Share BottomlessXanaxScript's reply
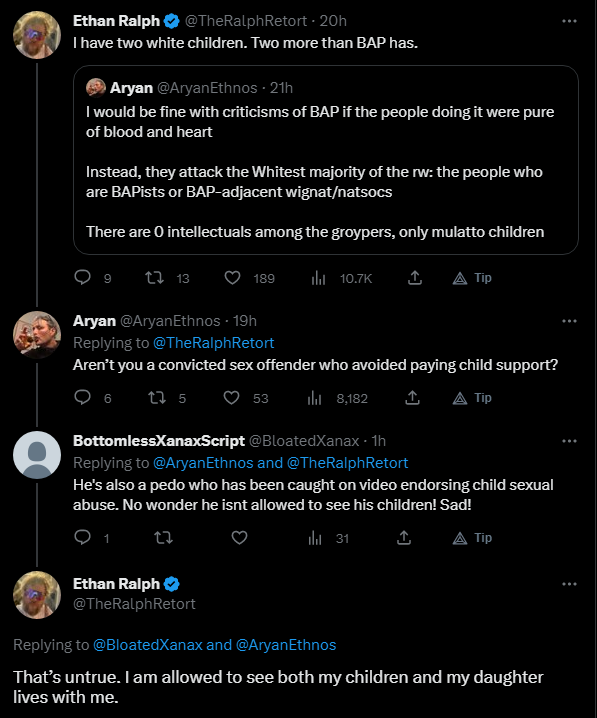The image size is (597, 718). click(x=403, y=537)
